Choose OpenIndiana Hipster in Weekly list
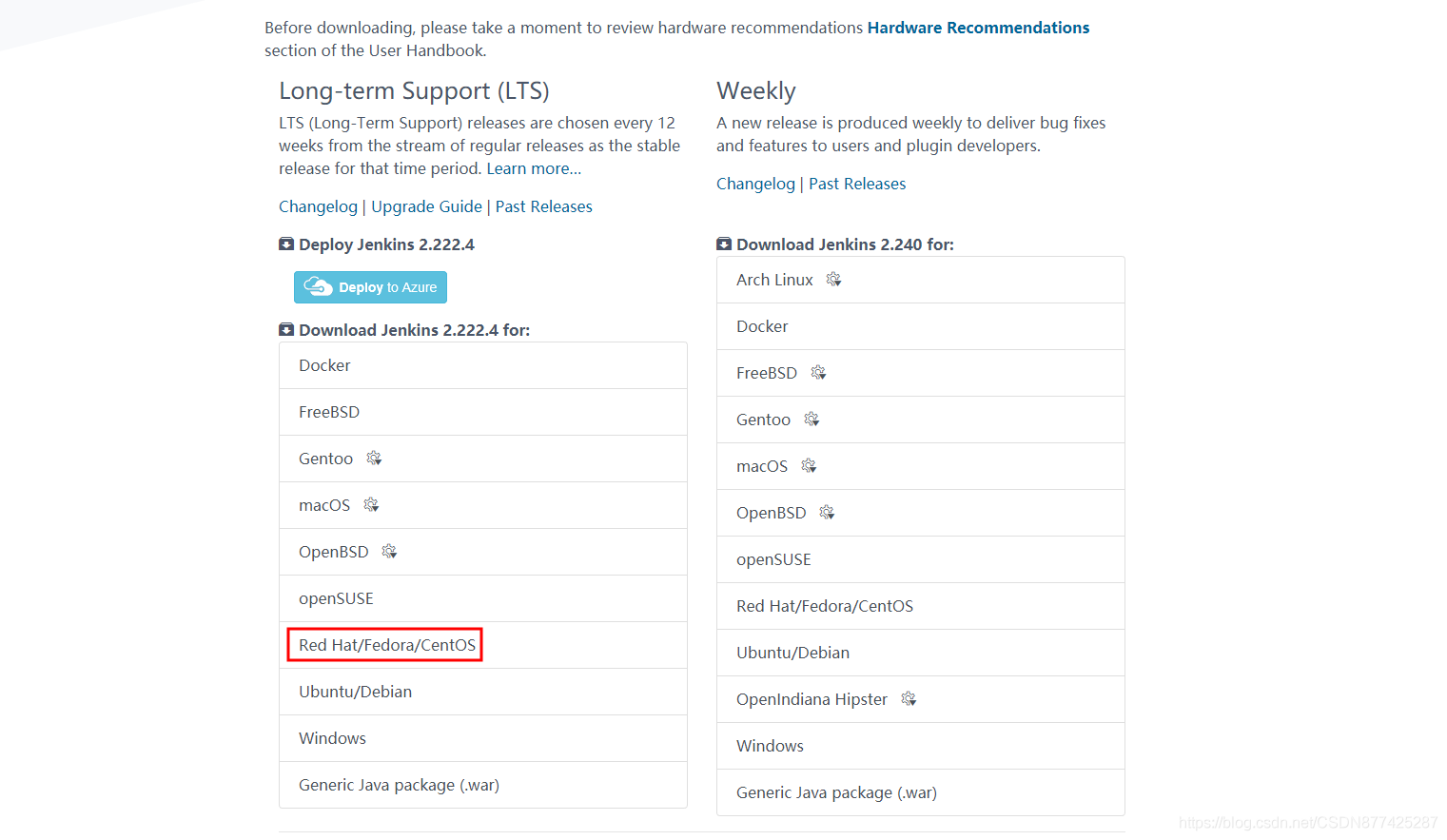The image size is (1447, 840). (921, 699)
